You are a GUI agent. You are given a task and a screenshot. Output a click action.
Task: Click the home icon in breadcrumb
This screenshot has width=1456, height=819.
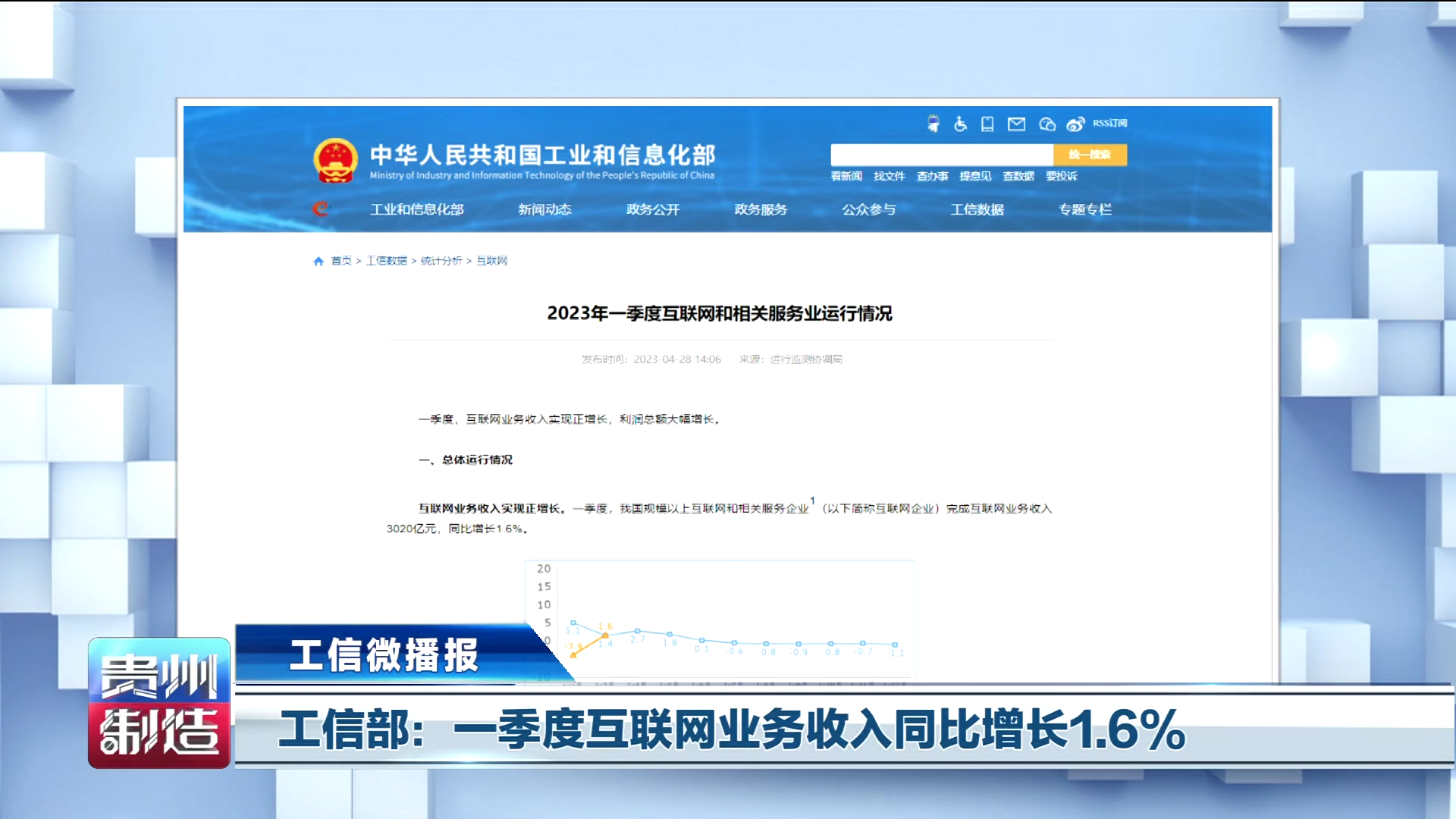(x=318, y=261)
